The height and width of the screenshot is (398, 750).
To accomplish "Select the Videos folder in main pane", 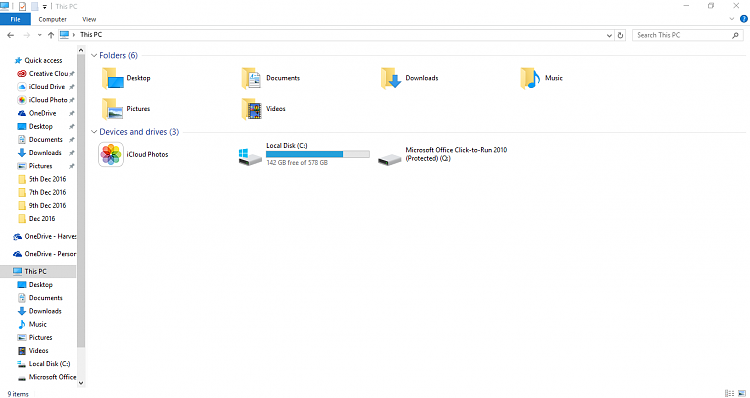I will click(264, 109).
